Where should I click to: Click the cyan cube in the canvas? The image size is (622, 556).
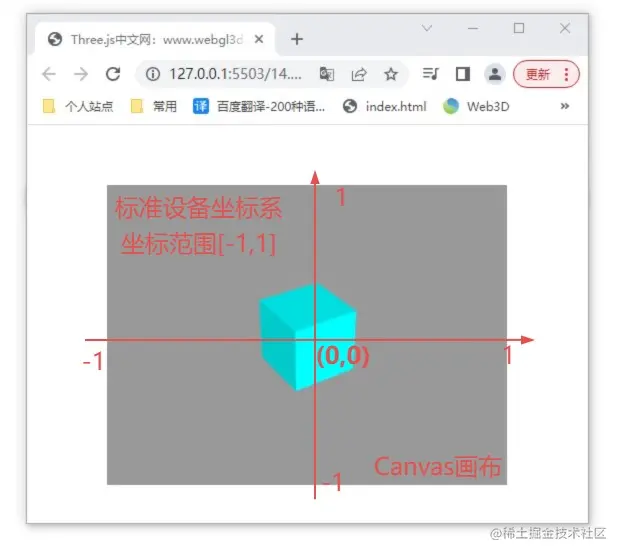308,337
